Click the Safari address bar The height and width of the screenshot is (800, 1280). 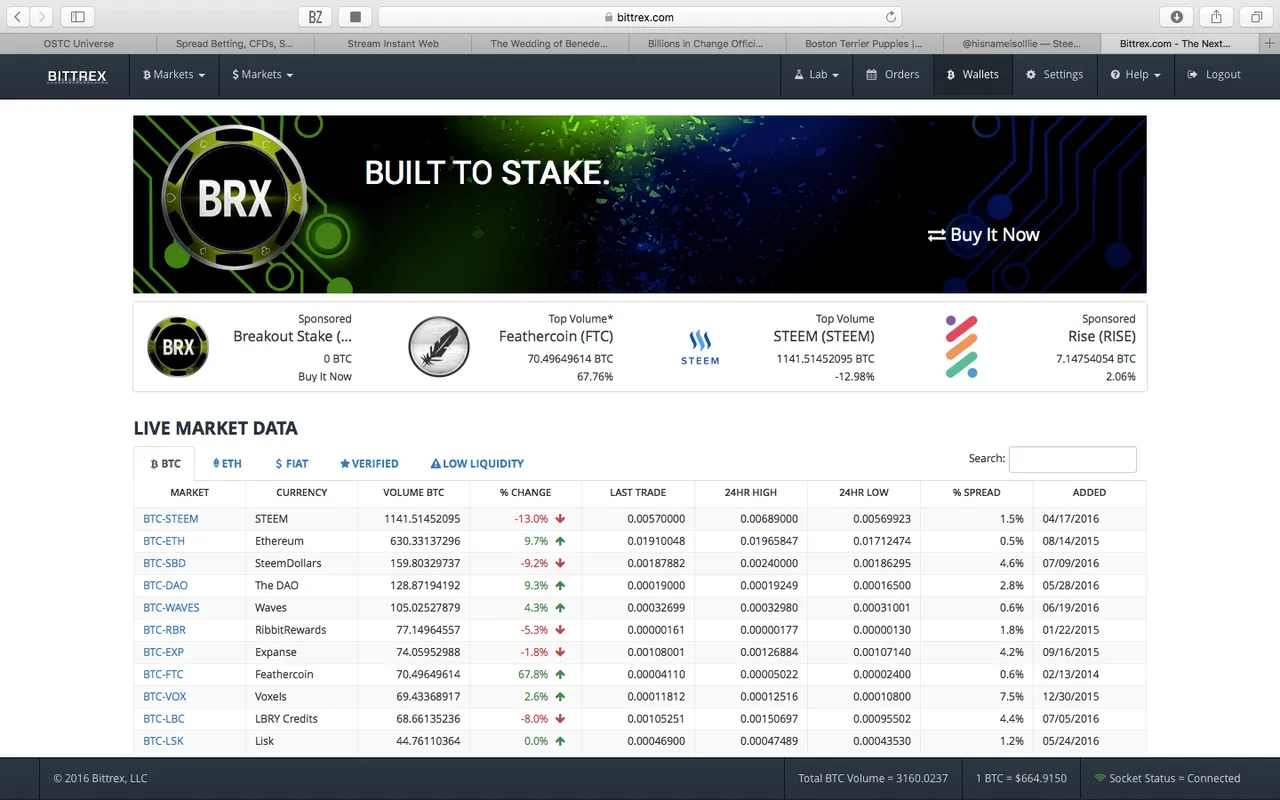click(x=640, y=17)
